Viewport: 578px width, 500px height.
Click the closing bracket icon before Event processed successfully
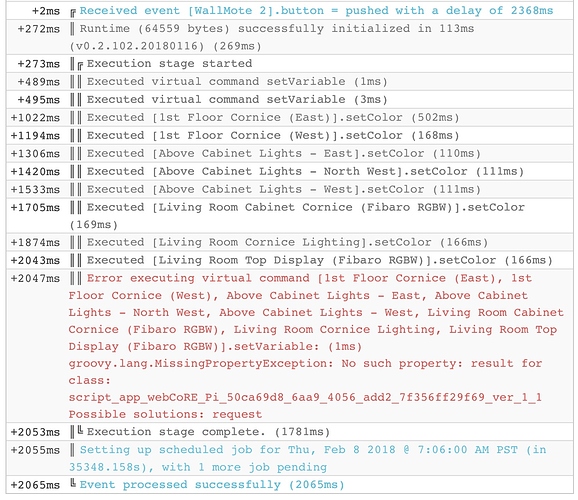pyautogui.click(x=73, y=483)
